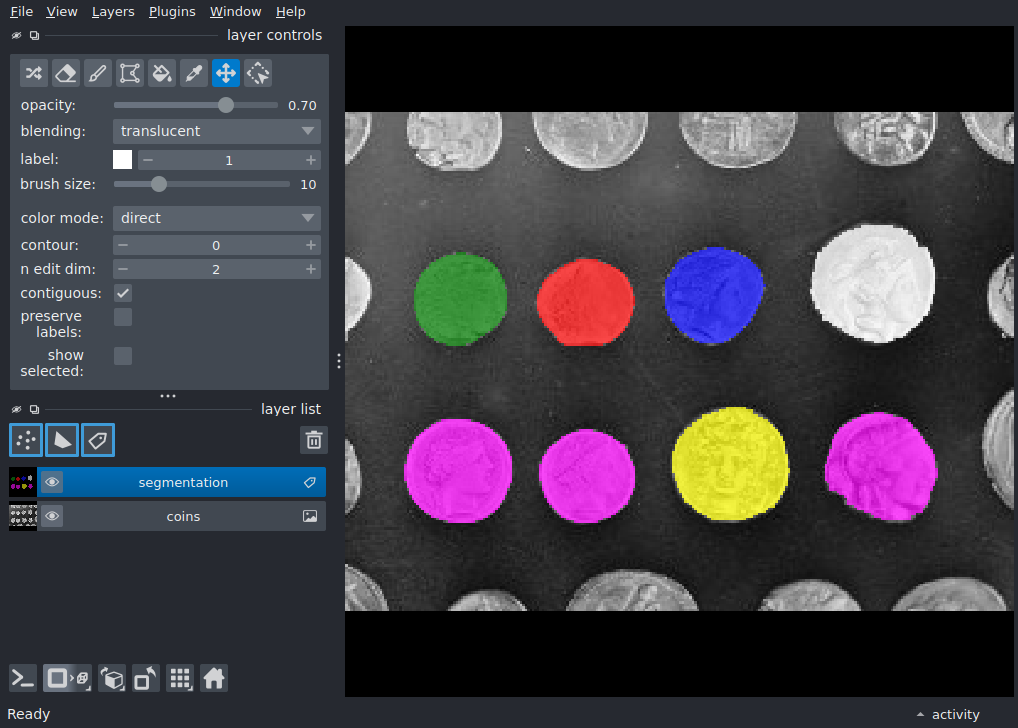
Task: Activate the transform layer tool
Action: tap(258, 73)
